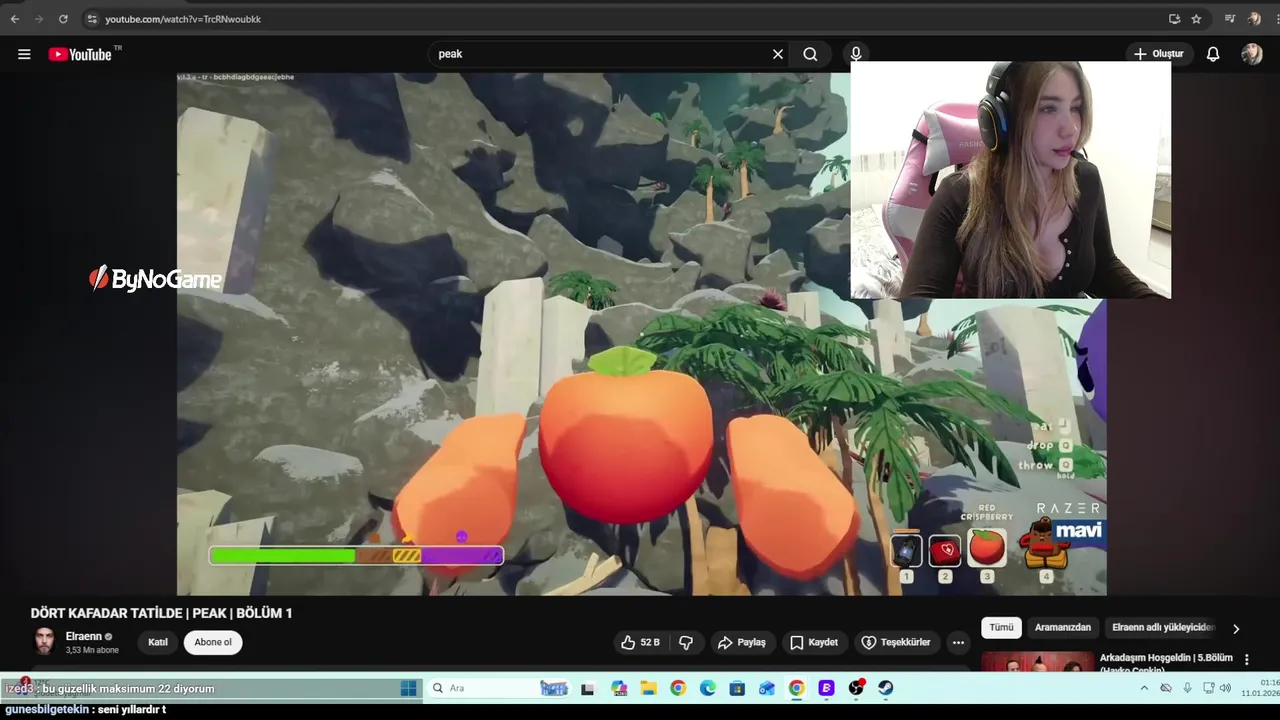The width and height of the screenshot is (1280, 720).
Task: Like the video showing 52 B
Action: coord(640,642)
